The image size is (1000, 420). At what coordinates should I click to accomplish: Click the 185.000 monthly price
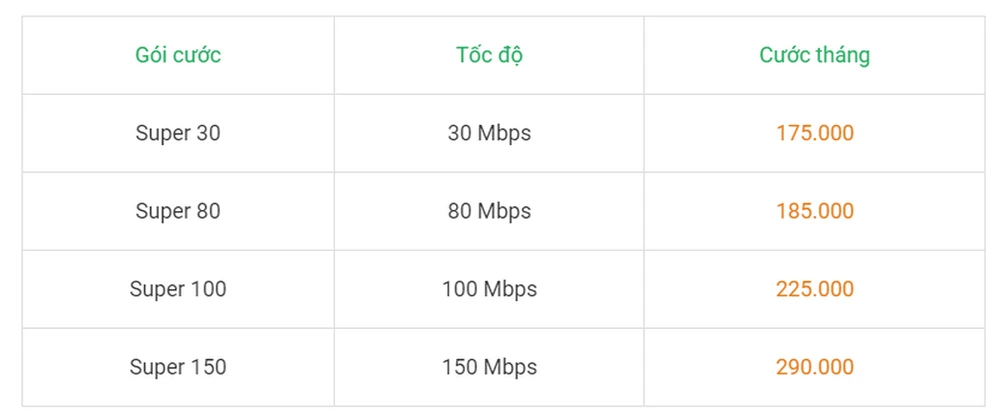coord(814,211)
